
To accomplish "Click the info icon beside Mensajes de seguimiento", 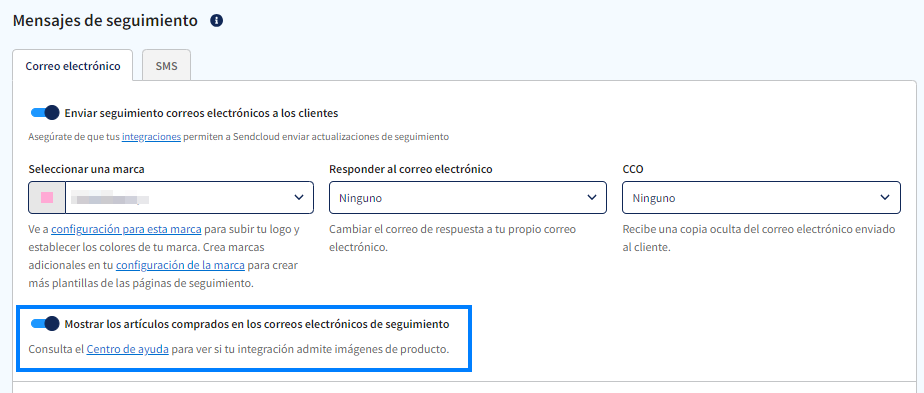I will click(x=217, y=21).
